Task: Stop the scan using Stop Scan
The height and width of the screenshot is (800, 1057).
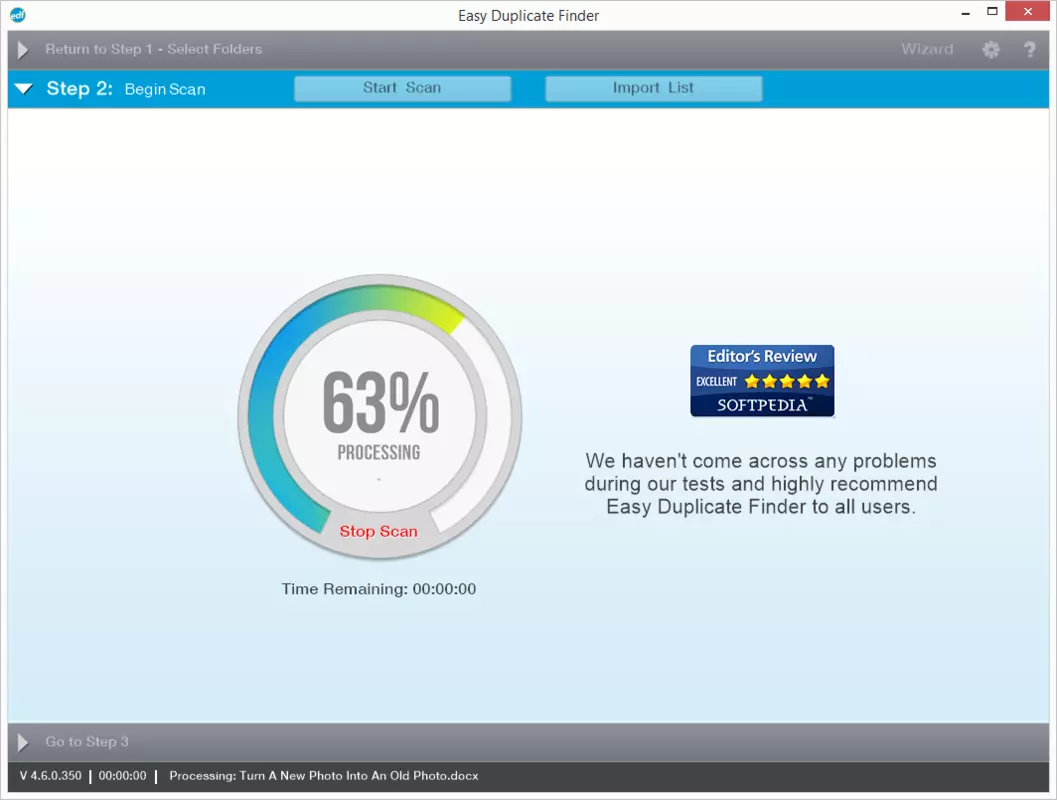Action: coord(378,532)
